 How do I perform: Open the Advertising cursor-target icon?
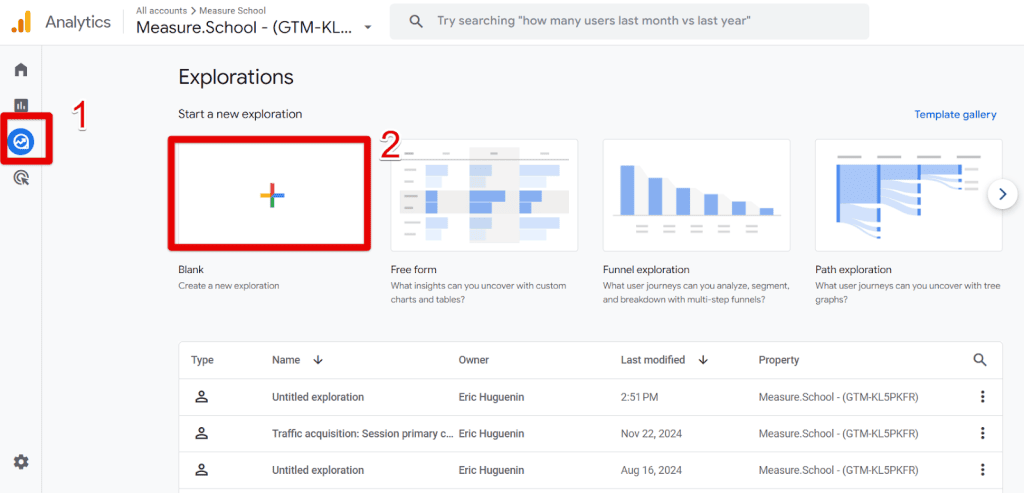click(22, 177)
